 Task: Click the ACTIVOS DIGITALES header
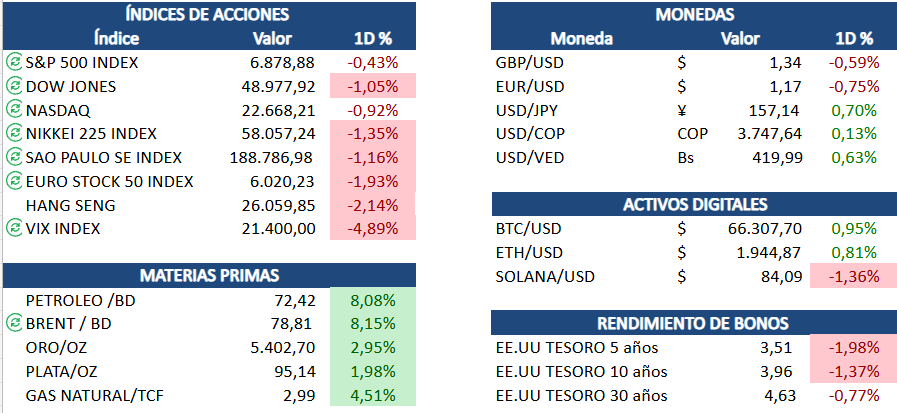[695, 205]
